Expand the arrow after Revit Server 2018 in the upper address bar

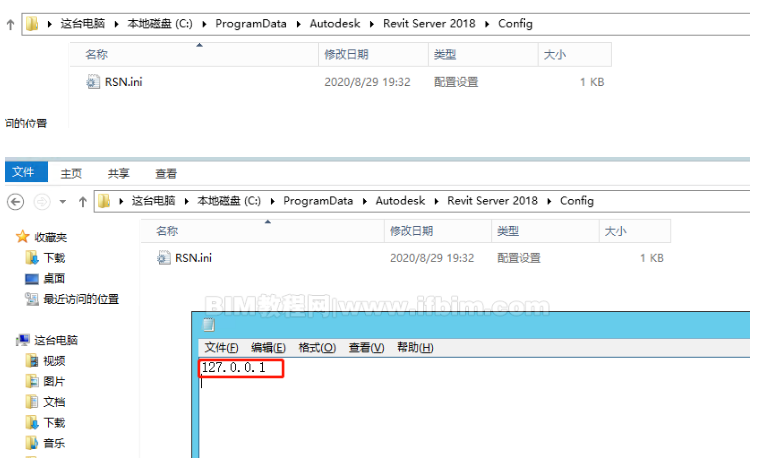(487, 24)
